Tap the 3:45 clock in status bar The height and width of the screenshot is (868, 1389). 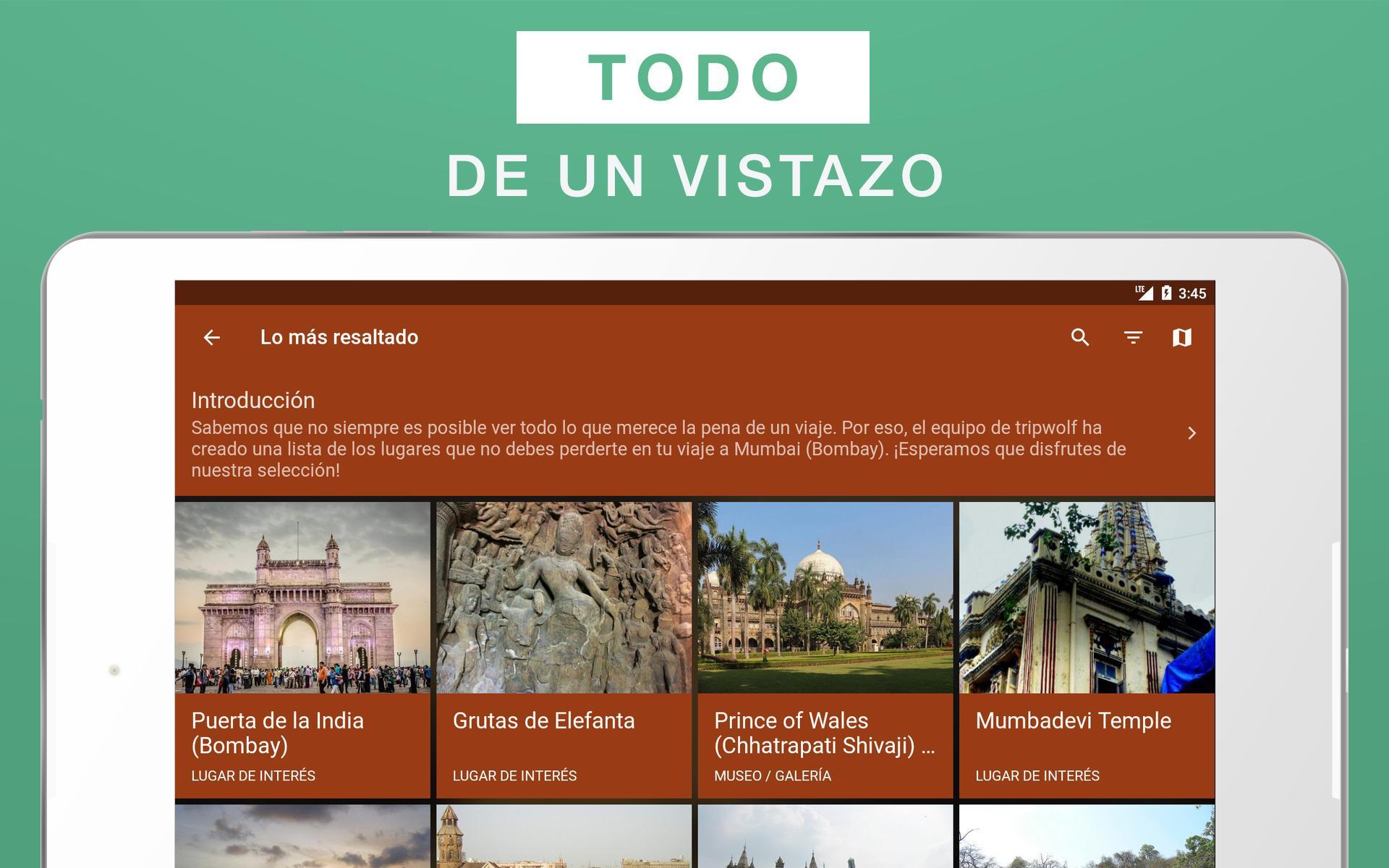[x=1192, y=293]
